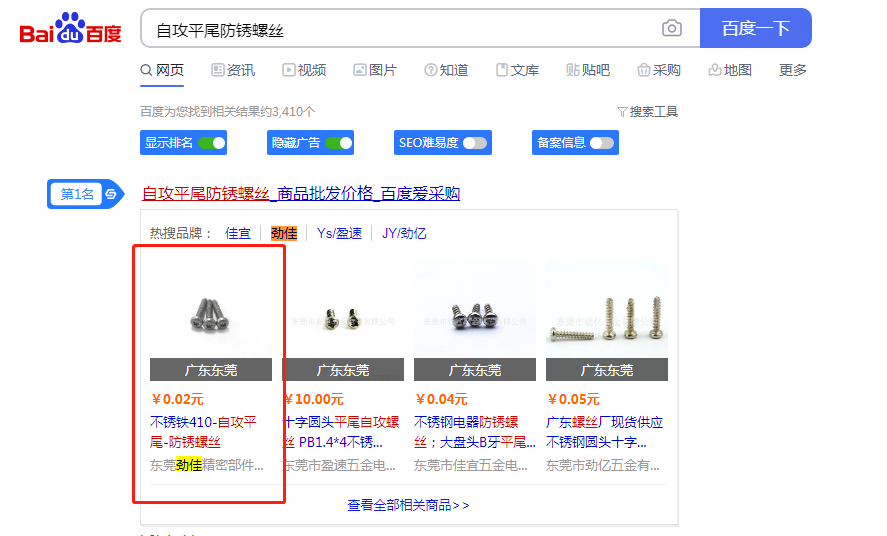The image size is (887, 536).
Task: Open 查看全部相关商品>> link
Action: 408,505
